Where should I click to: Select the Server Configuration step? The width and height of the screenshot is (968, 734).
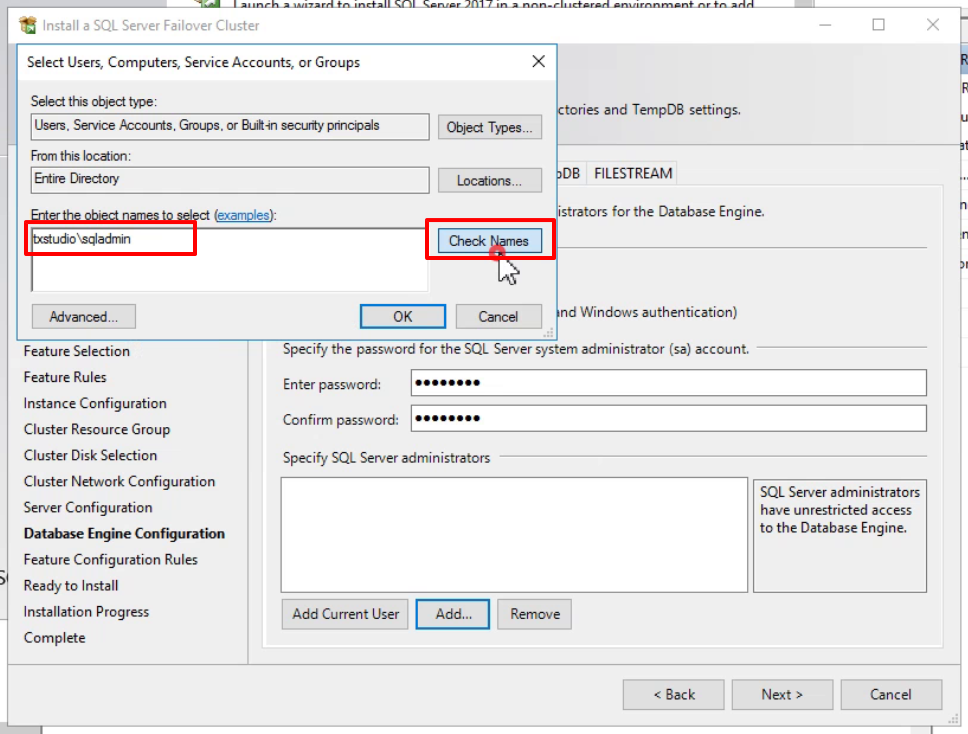[x=88, y=507]
